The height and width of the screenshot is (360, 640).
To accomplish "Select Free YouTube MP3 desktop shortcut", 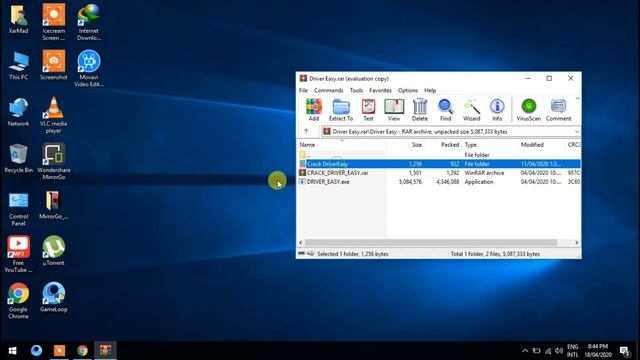I will coord(18,254).
